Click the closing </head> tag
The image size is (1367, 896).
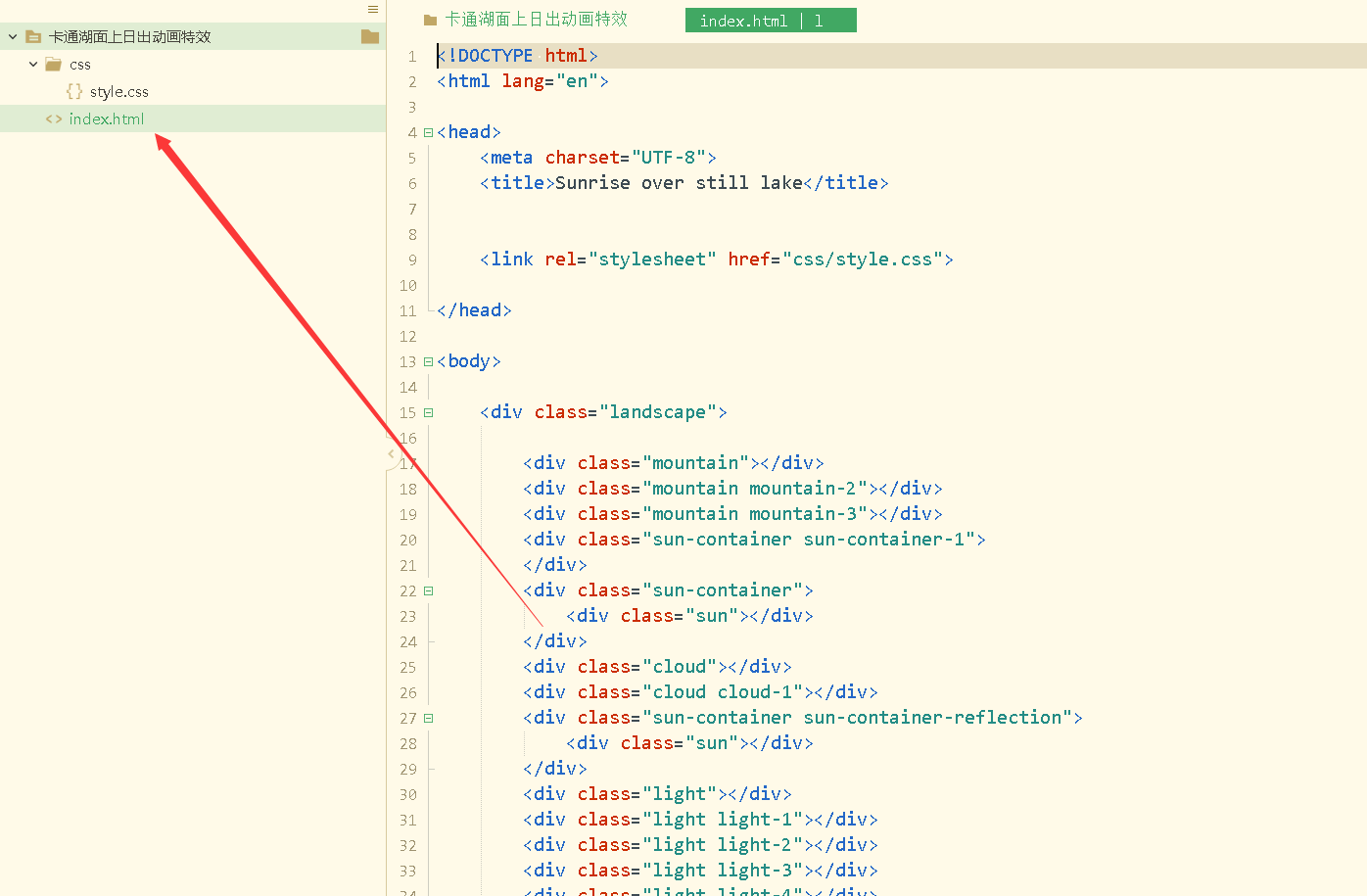tap(474, 310)
